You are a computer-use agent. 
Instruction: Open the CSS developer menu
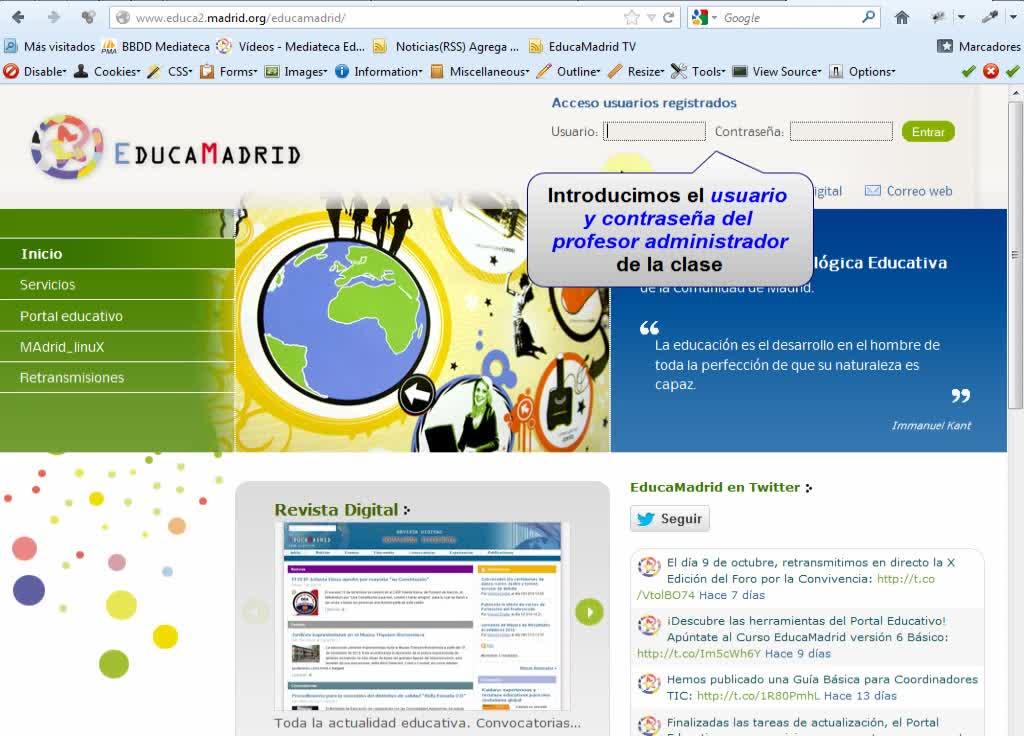[x=170, y=71]
